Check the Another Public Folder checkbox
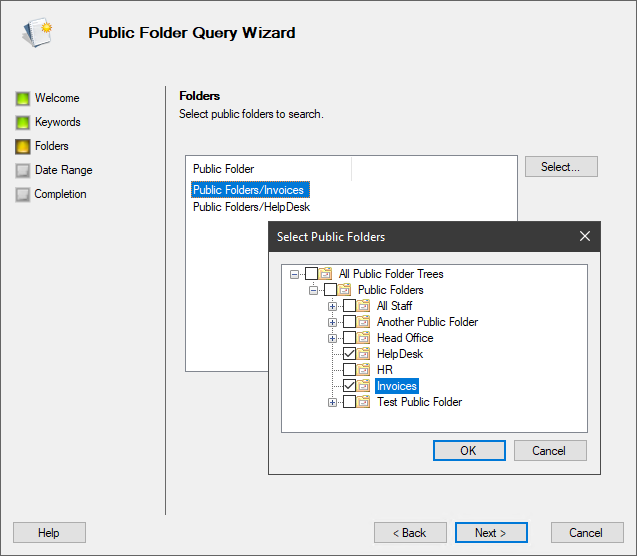637x556 pixels. pyautogui.click(x=349, y=322)
